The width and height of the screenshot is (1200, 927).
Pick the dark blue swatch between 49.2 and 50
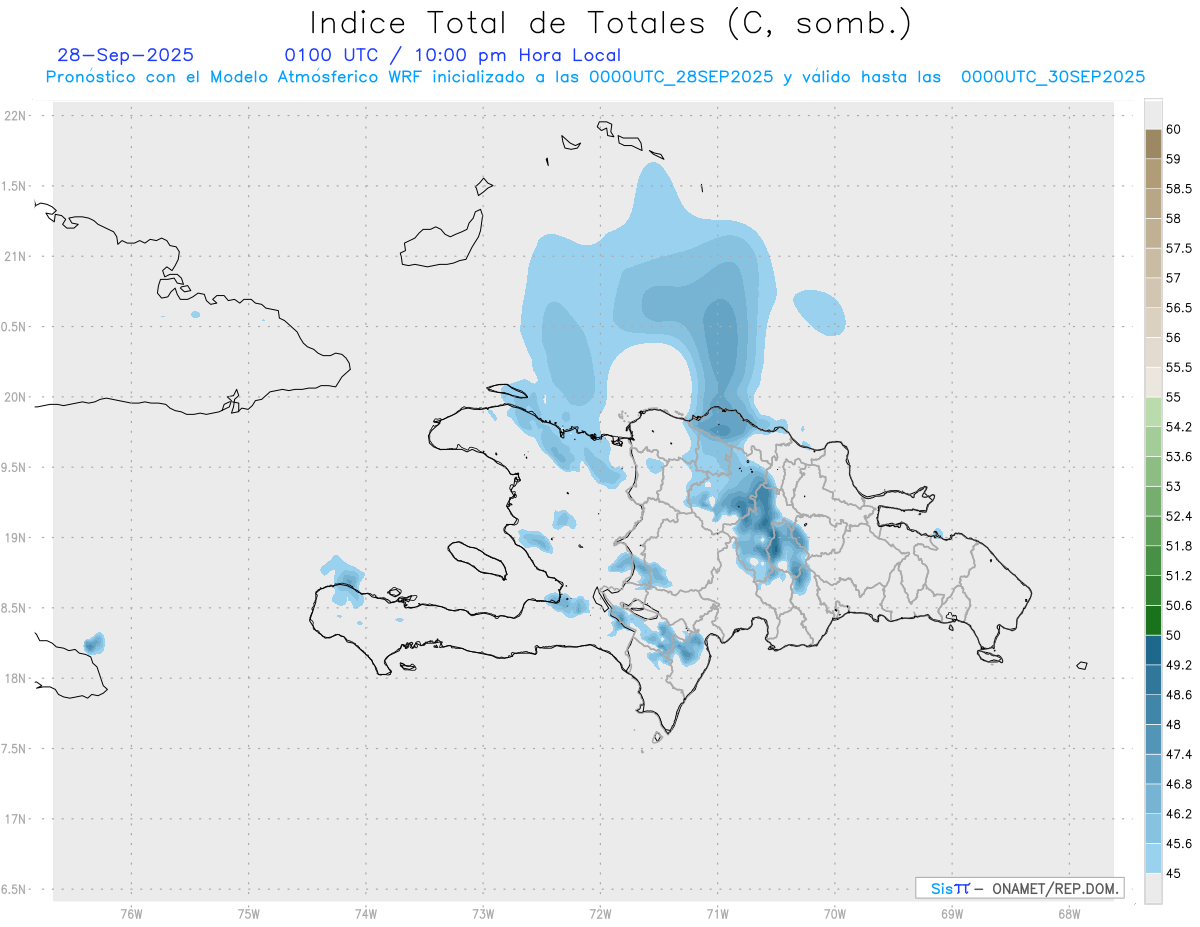click(1153, 650)
